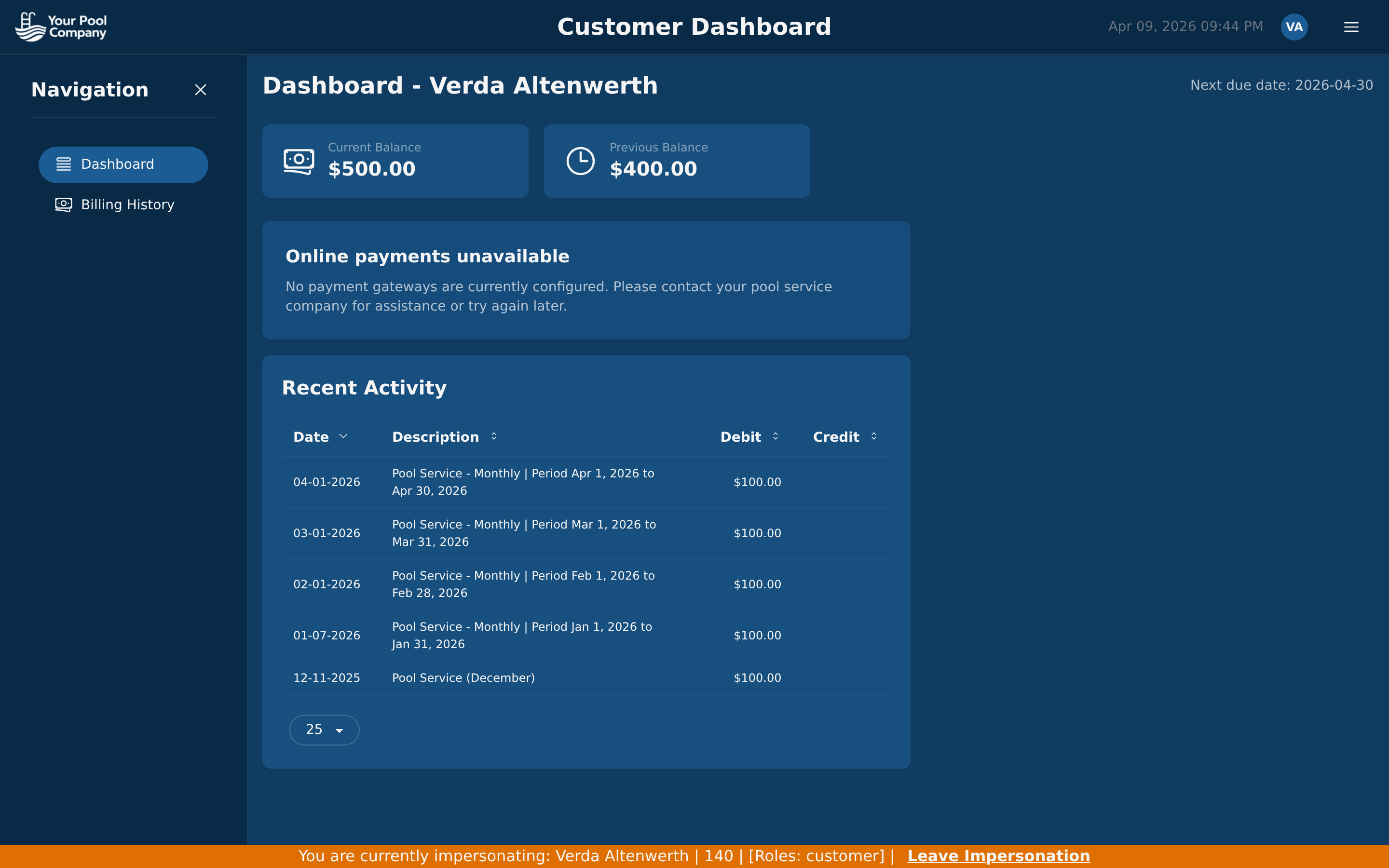Viewport: 1389px width, 868px height.
Task: Toggle sorting on the Credit column
Action: [874, 436]
